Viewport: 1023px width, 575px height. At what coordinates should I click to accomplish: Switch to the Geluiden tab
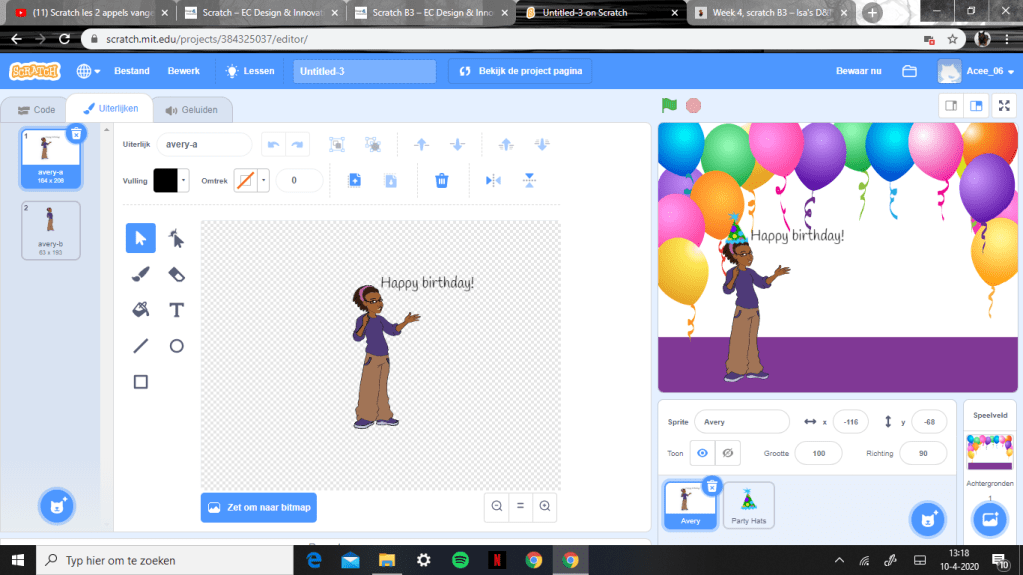[192, 110]
